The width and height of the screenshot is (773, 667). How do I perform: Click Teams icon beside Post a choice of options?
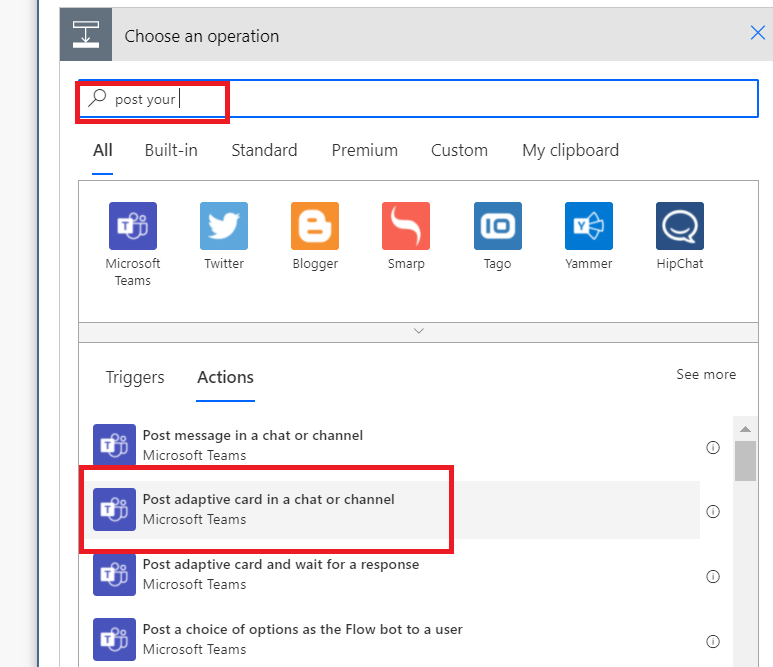point(114,639)
